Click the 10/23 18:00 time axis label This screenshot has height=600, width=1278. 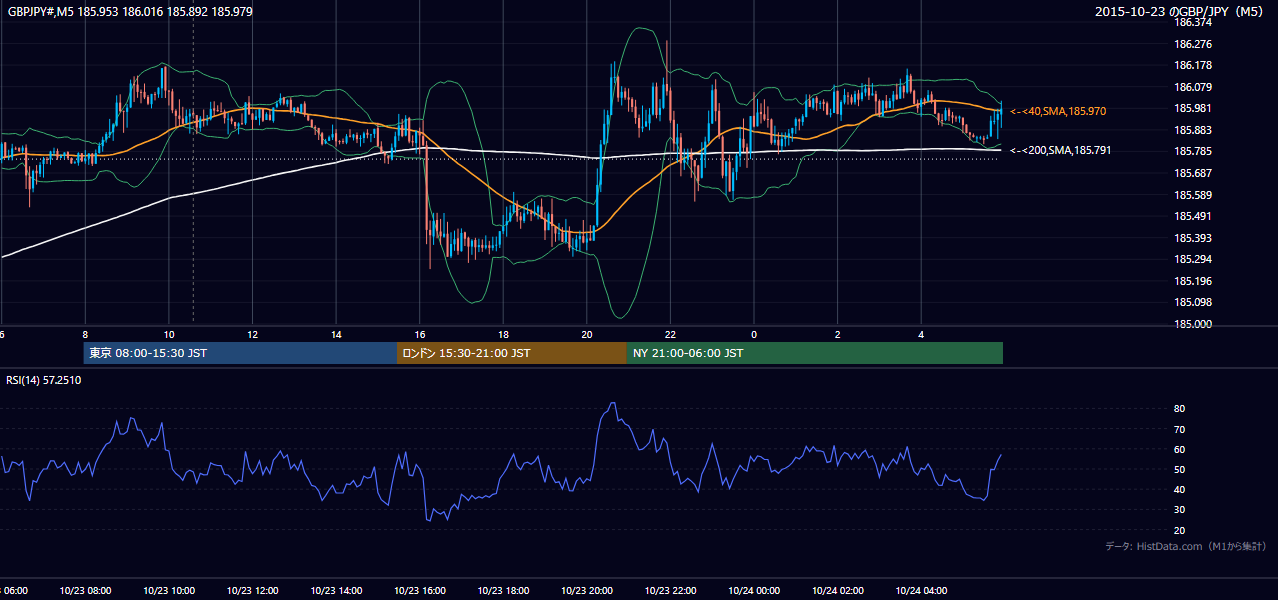pyautogui.click(x=503, y=591)
